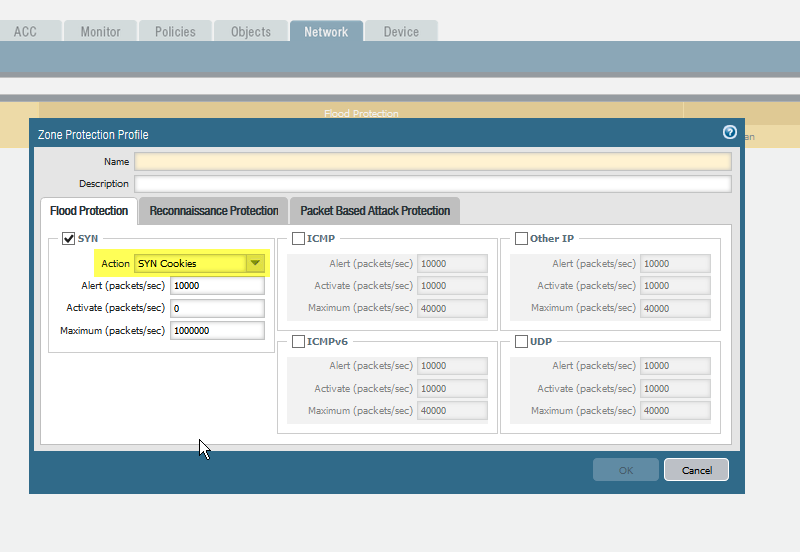Click the OK button

625,470
